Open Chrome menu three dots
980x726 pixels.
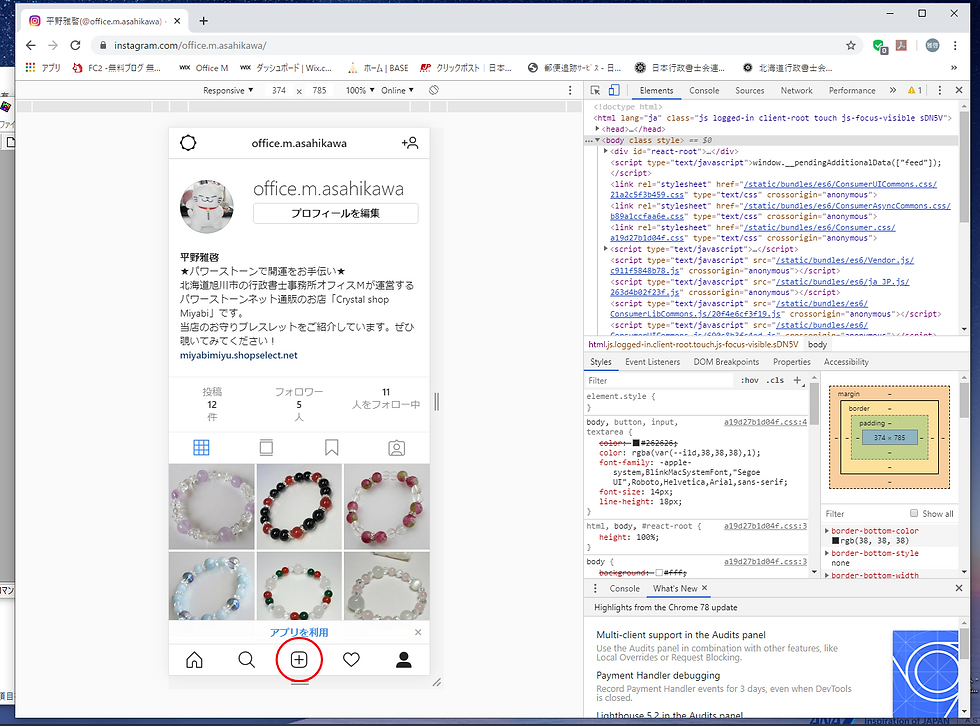955,45
